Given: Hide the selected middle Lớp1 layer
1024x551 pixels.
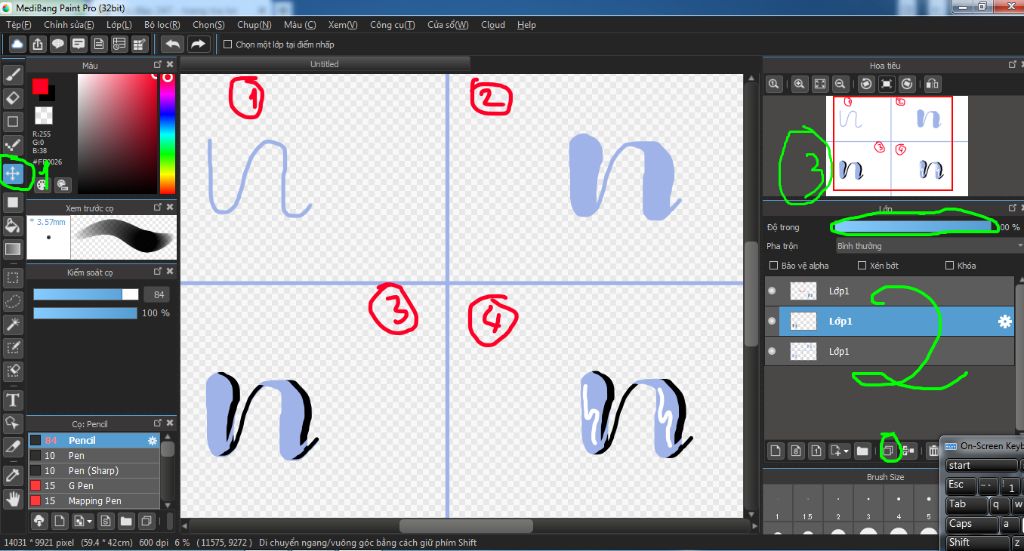Looking at the screenshot, I should click(x=772, y=321).
